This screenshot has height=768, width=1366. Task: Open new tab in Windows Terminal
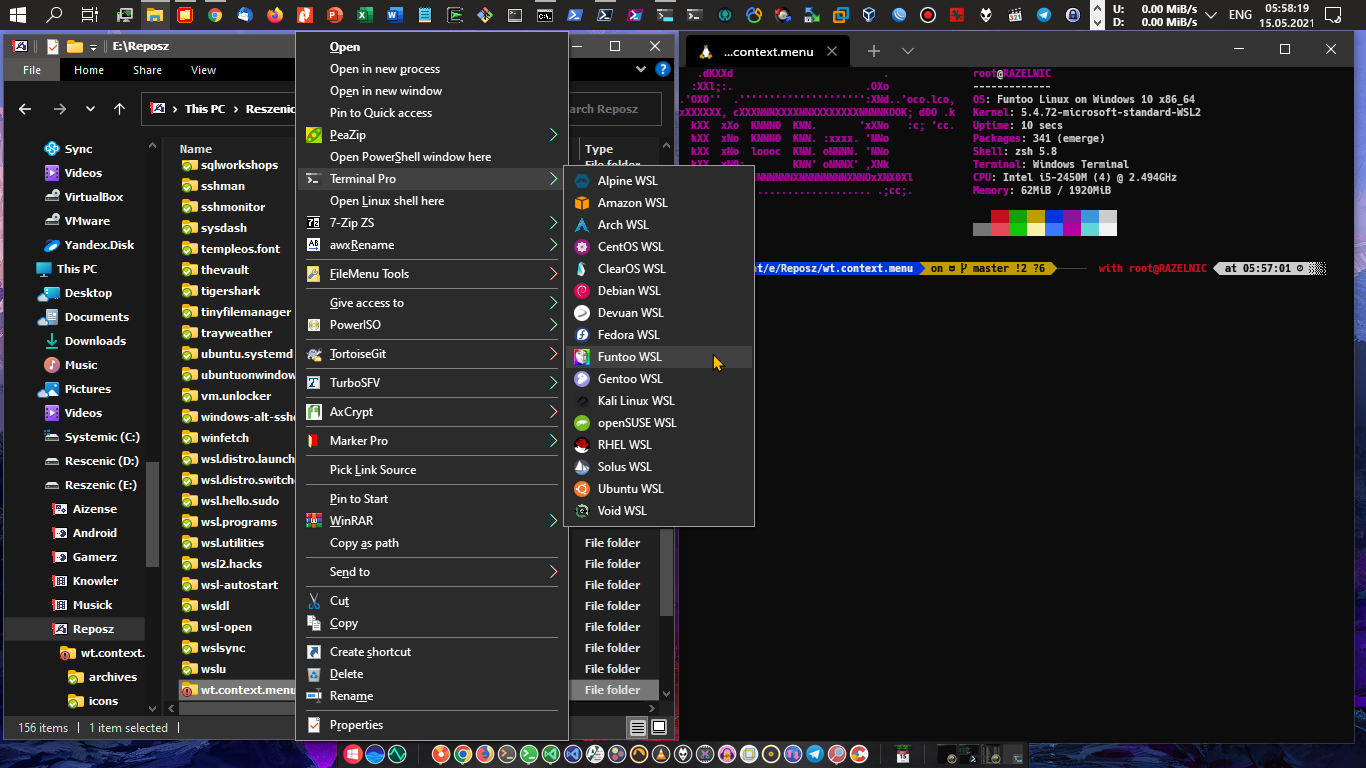[873, 51]
